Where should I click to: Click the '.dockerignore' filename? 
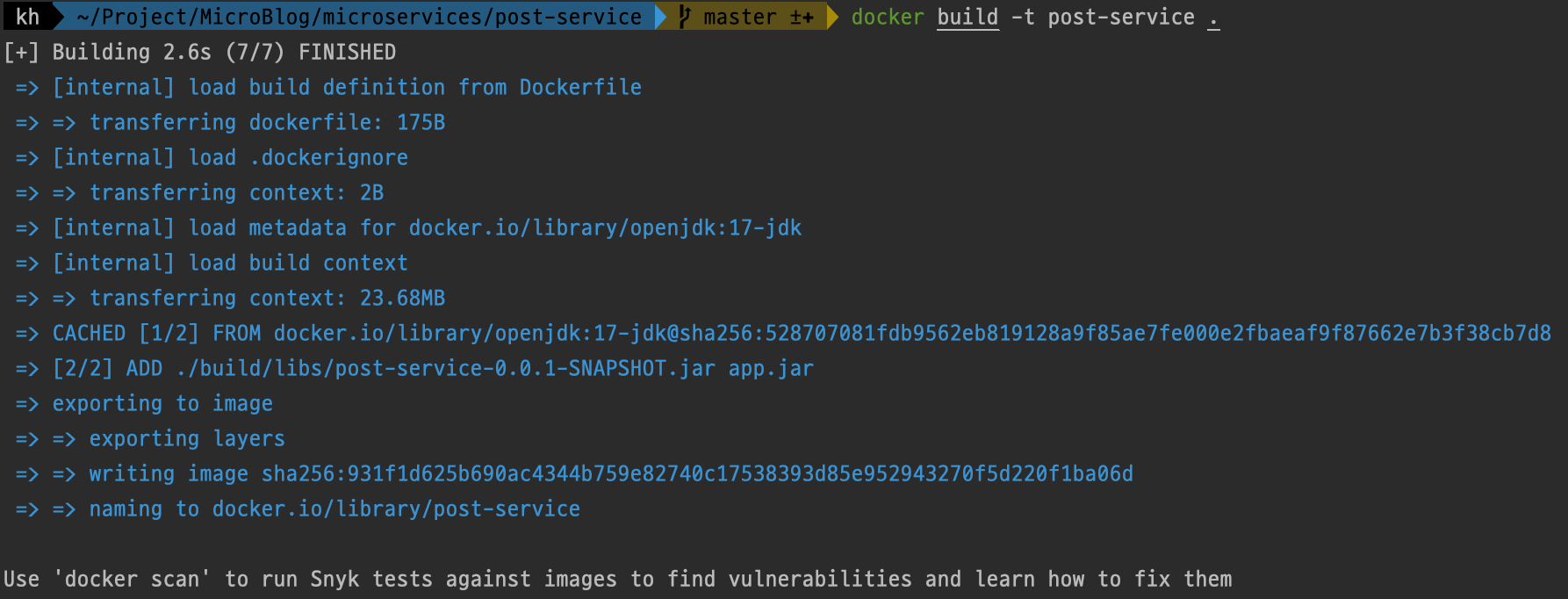tap(328, 157)
